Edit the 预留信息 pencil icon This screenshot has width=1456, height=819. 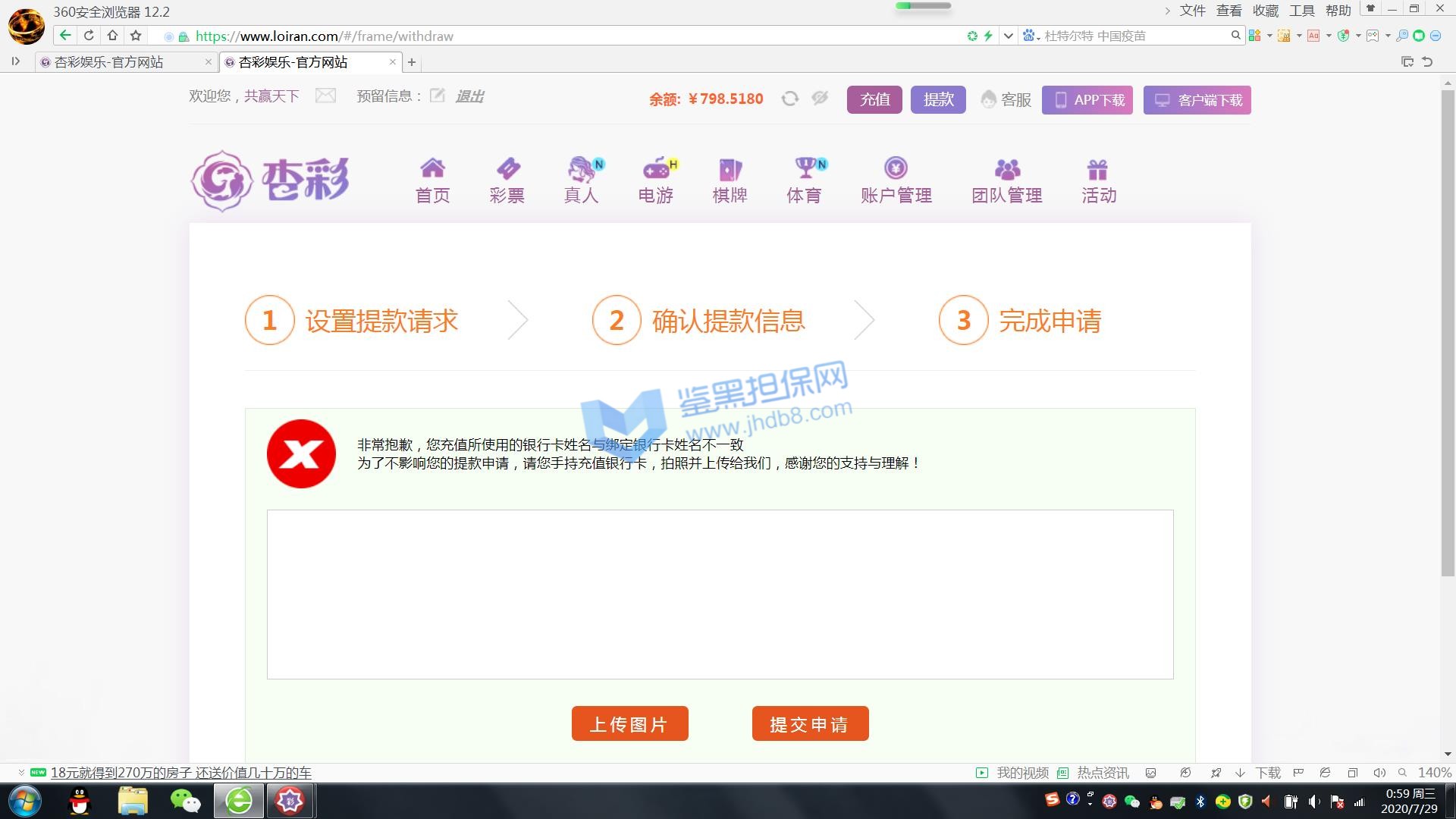[438, 96]
